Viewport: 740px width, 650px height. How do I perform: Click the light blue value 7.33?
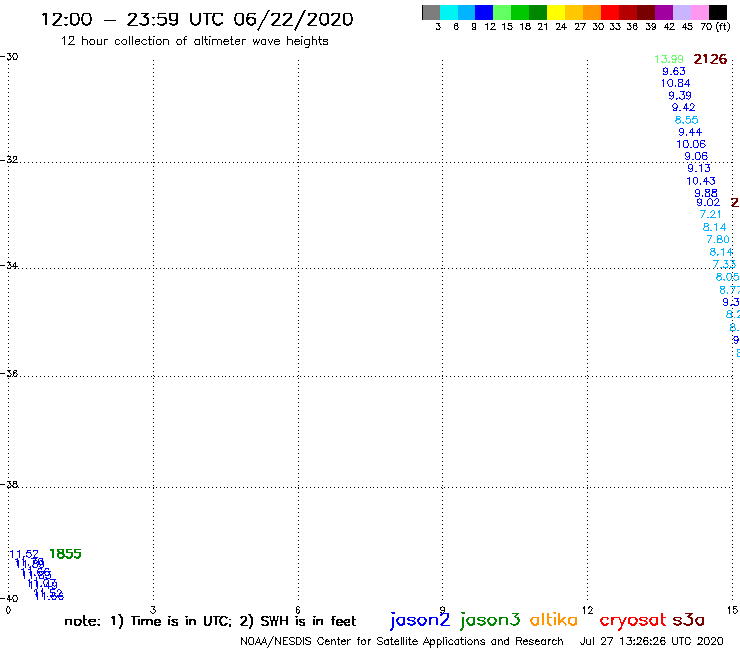[724, 264]
